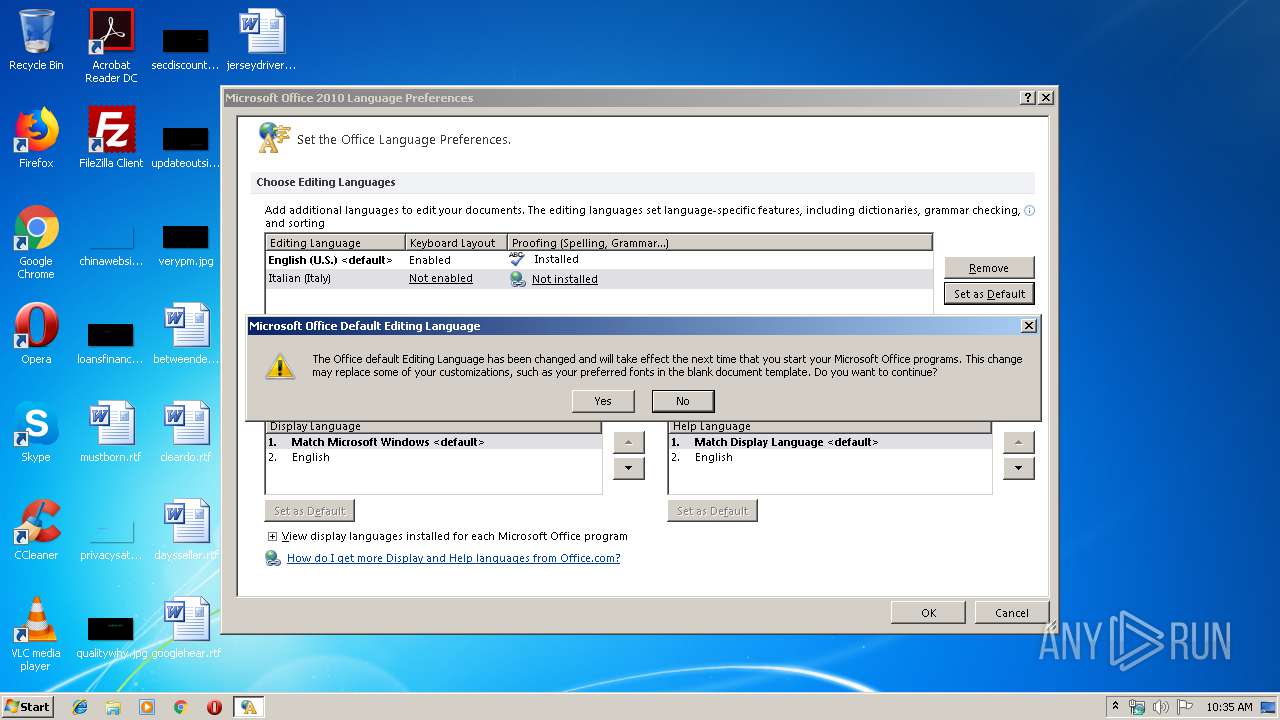Open cleardo.rtf desktop file
This screenshot has height=720, width=1280.
pos(186,432)
